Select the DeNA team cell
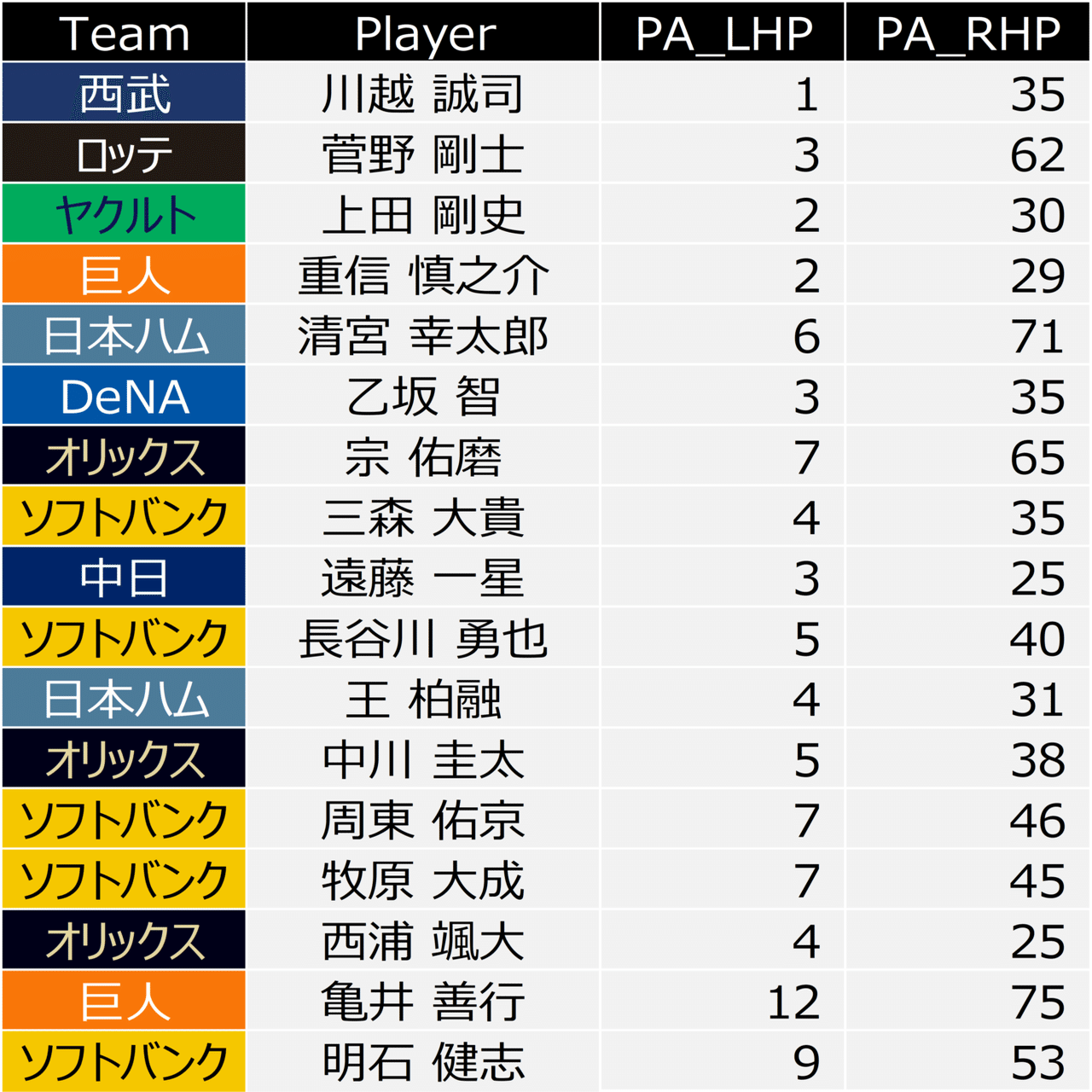The height and width of the screenshot is (1092, 1092). tap(125, 397)
